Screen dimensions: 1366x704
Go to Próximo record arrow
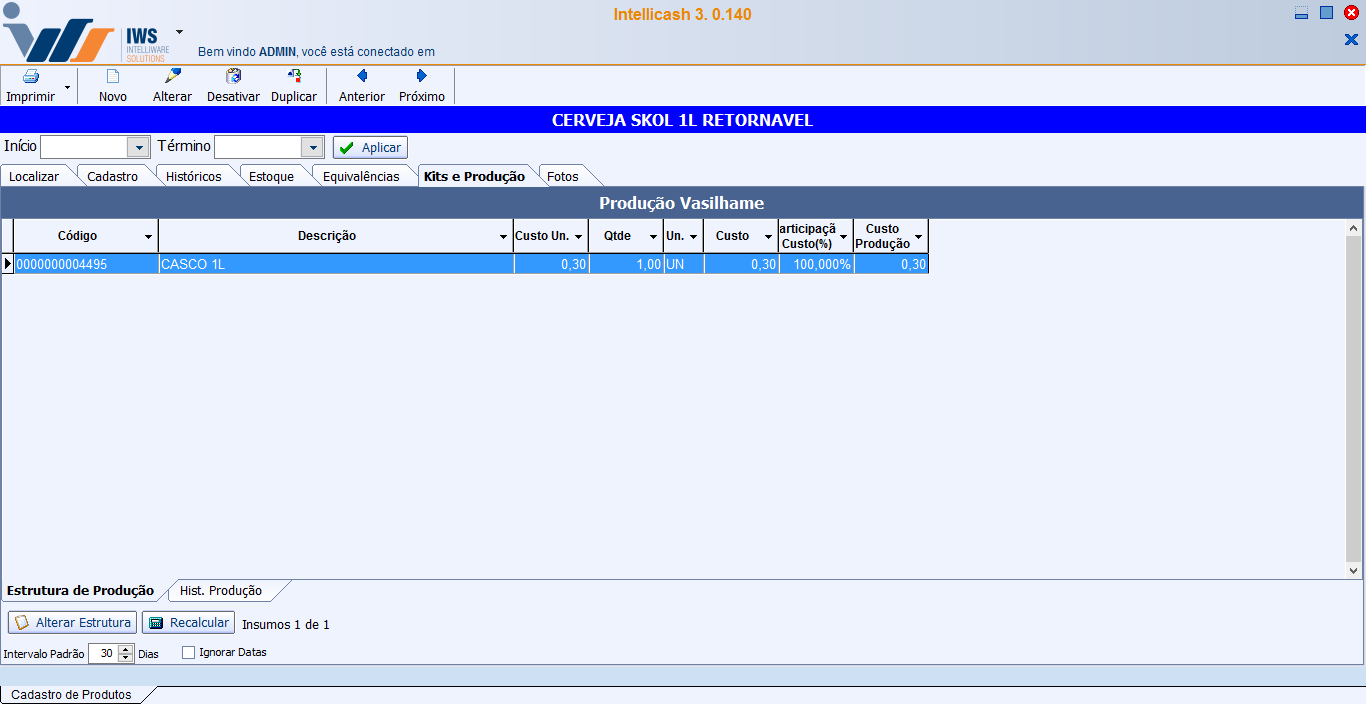[x=422, y=76]
